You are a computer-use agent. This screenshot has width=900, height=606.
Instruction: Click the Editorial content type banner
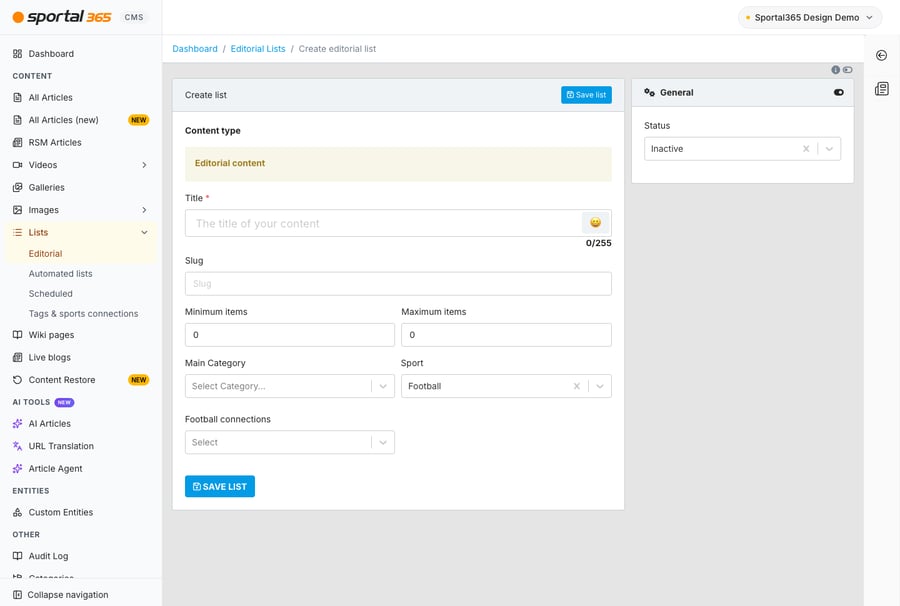[398, 164]
